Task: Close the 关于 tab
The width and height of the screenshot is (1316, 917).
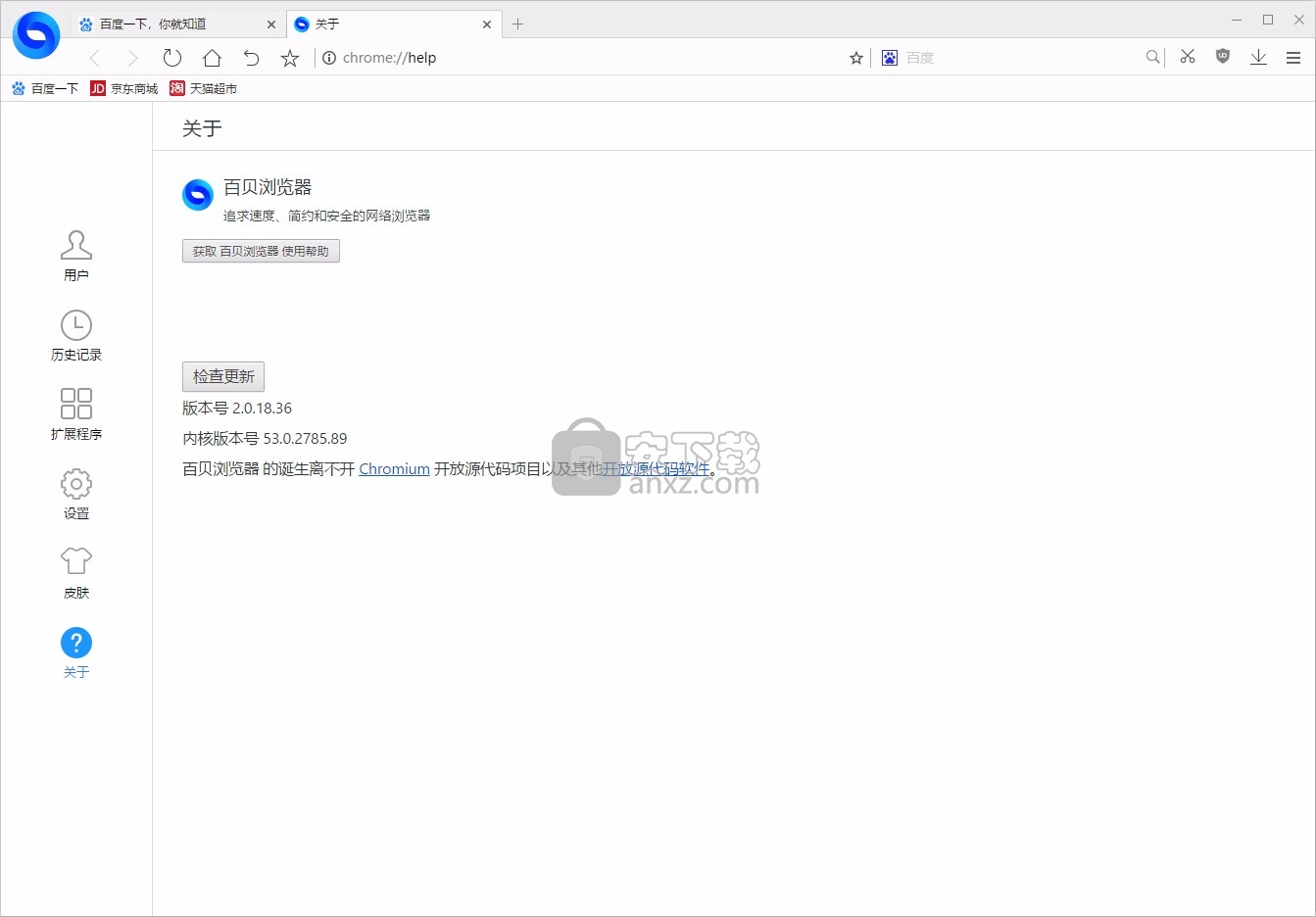Action: 487,24
